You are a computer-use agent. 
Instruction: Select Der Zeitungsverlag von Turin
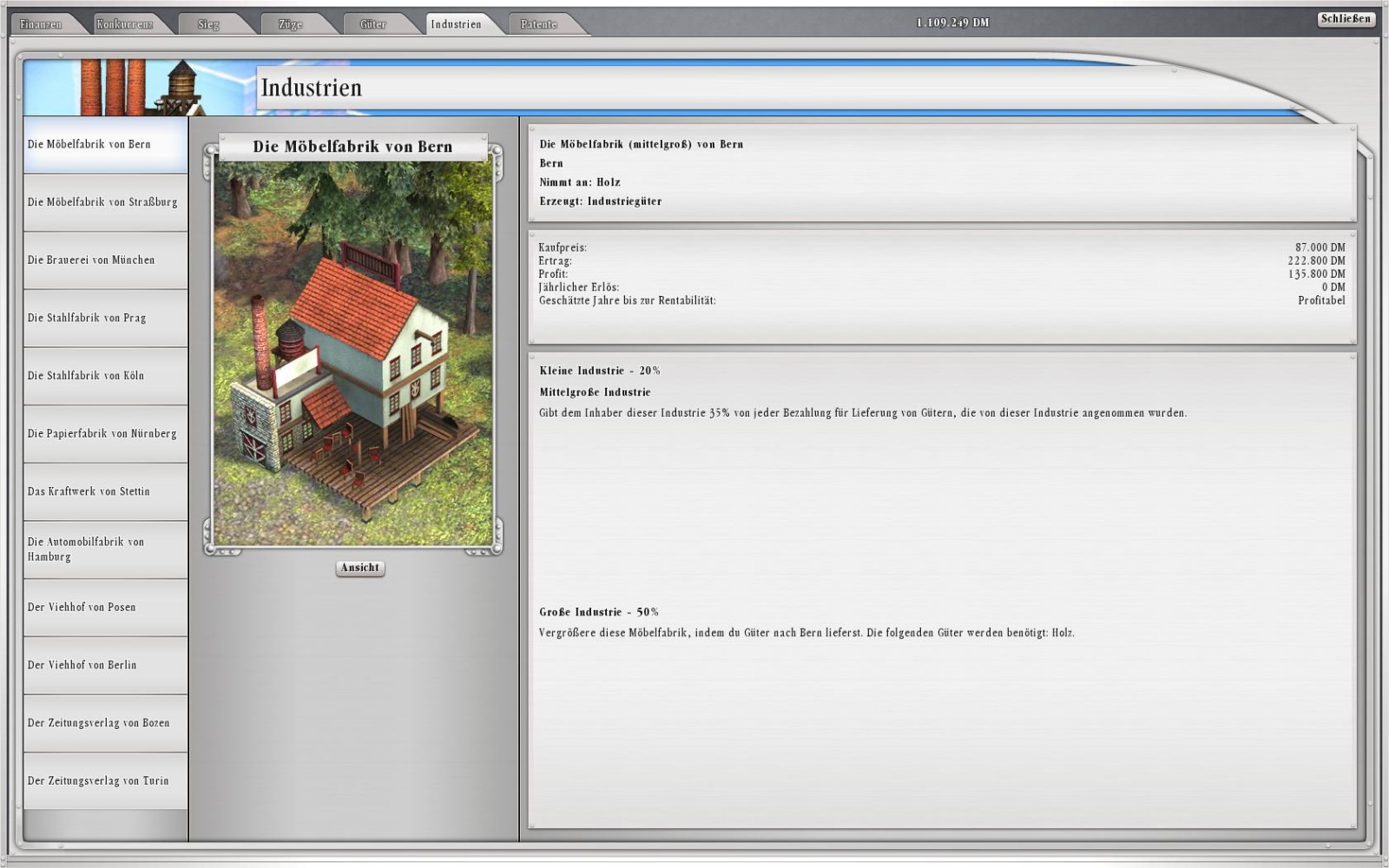point(104,781)
